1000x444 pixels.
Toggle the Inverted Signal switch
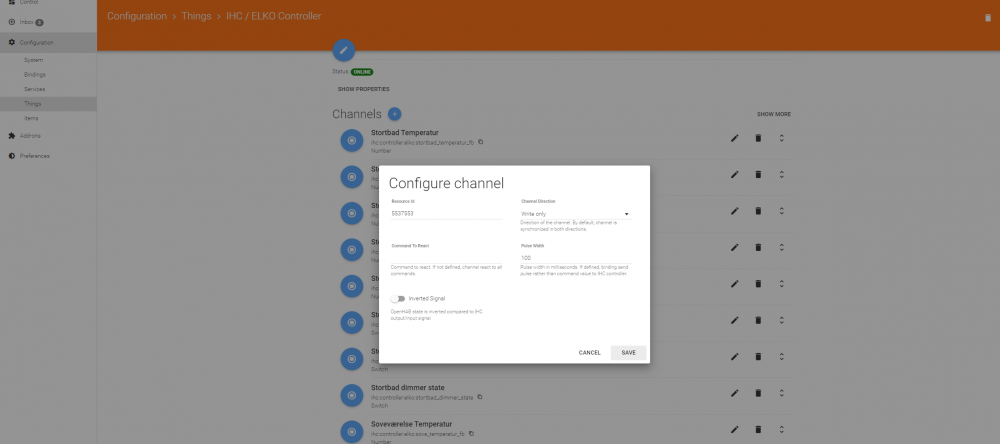(398, 298)
